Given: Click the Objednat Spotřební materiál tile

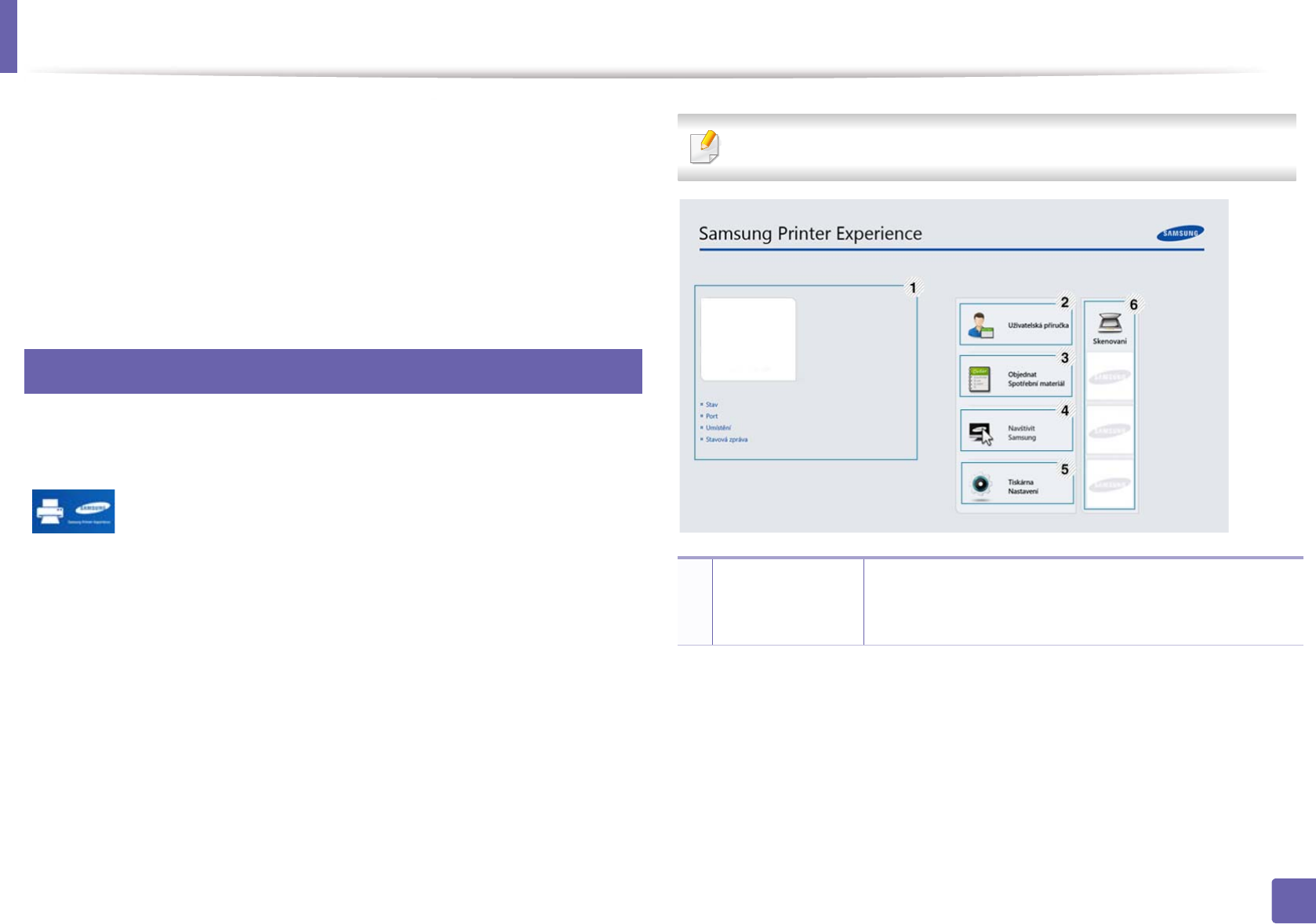Looking at the screenshot, I should pyautogui.click(x=1016, y=377).
